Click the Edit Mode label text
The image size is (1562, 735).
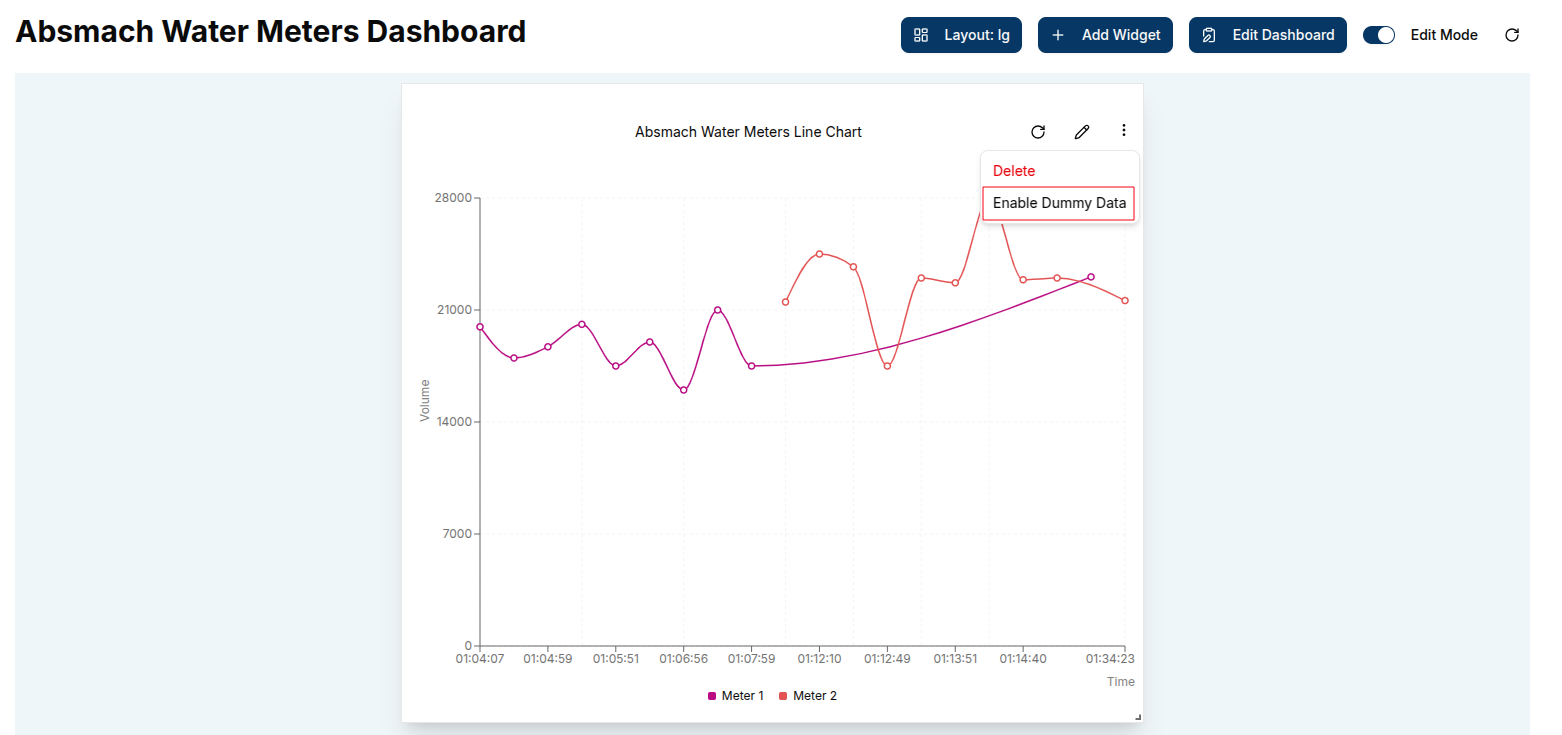pyautogui.click(x=1444, y=35)
